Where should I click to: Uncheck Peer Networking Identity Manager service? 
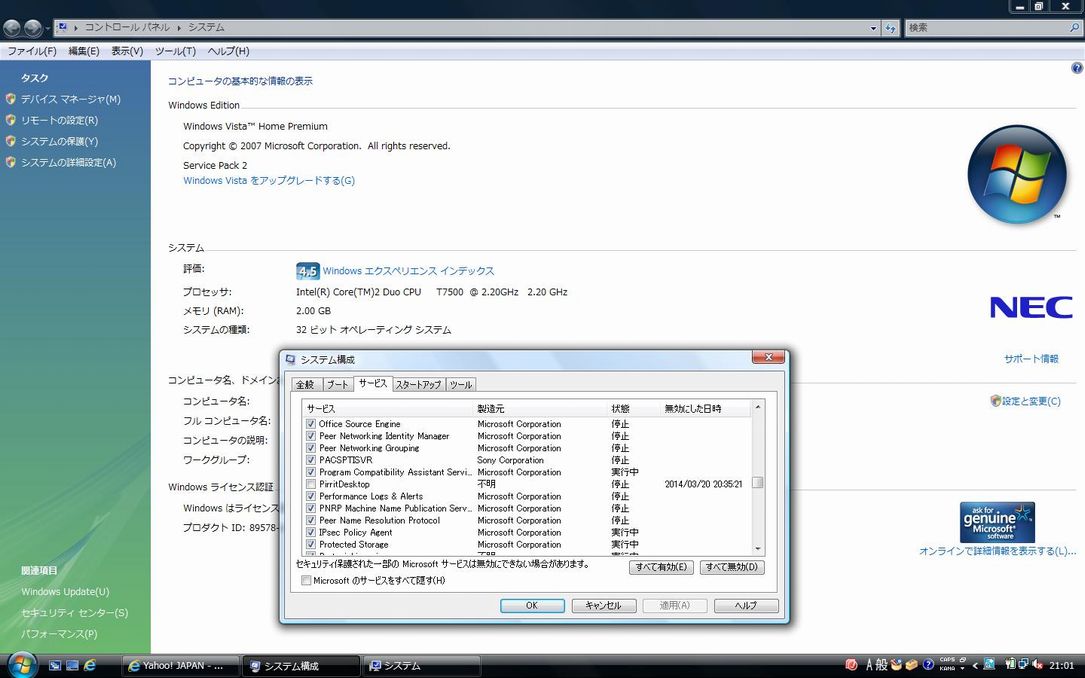tap(311, 437)
